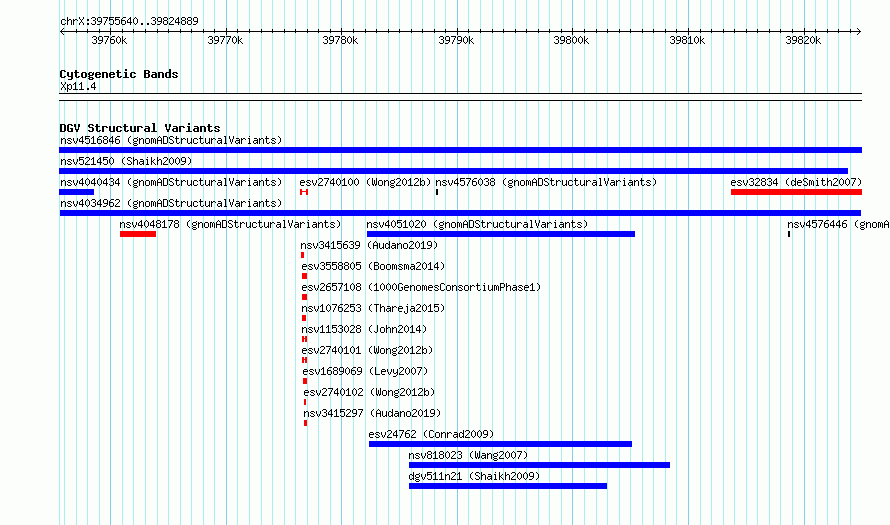Open nsv4040434 variant label
The width and height of the screenshot is (890, 525).
click(171, 182)
